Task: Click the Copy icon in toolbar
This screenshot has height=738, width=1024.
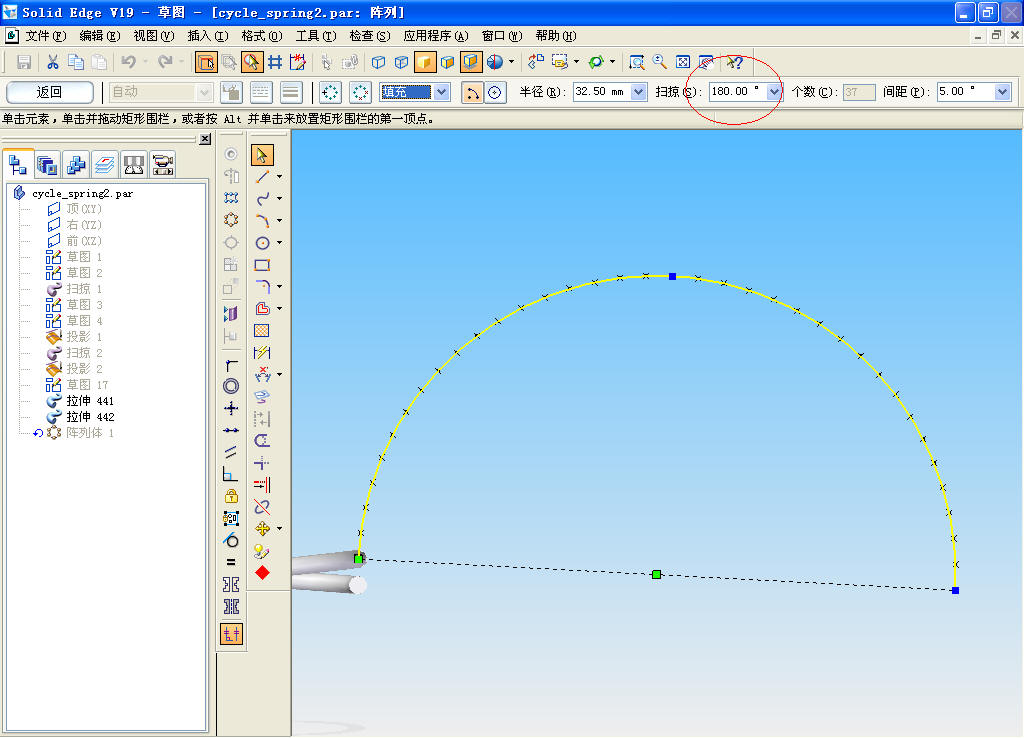Action: [76, 62]
